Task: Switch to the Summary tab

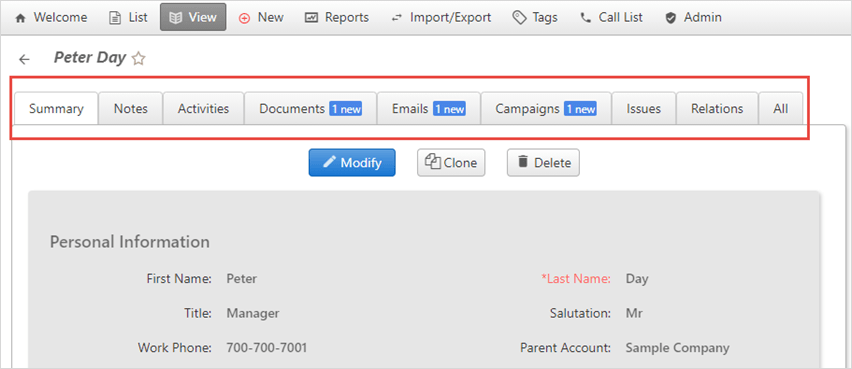Action: coord(56,108)
